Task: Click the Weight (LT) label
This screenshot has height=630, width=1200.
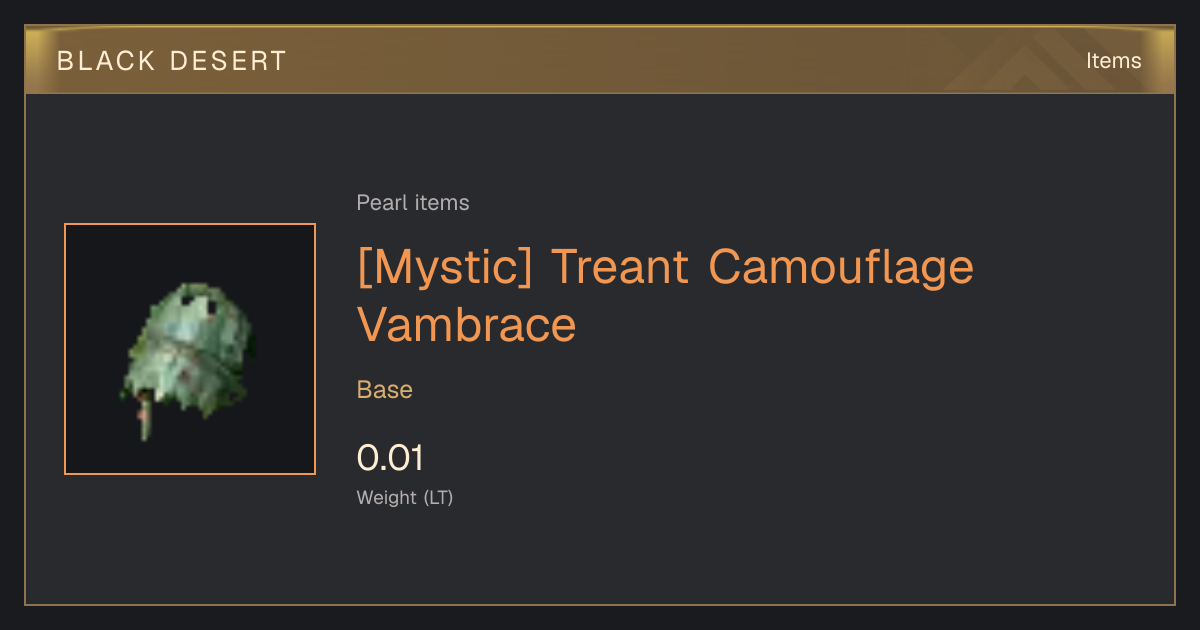Action: [x=405, y=497]
